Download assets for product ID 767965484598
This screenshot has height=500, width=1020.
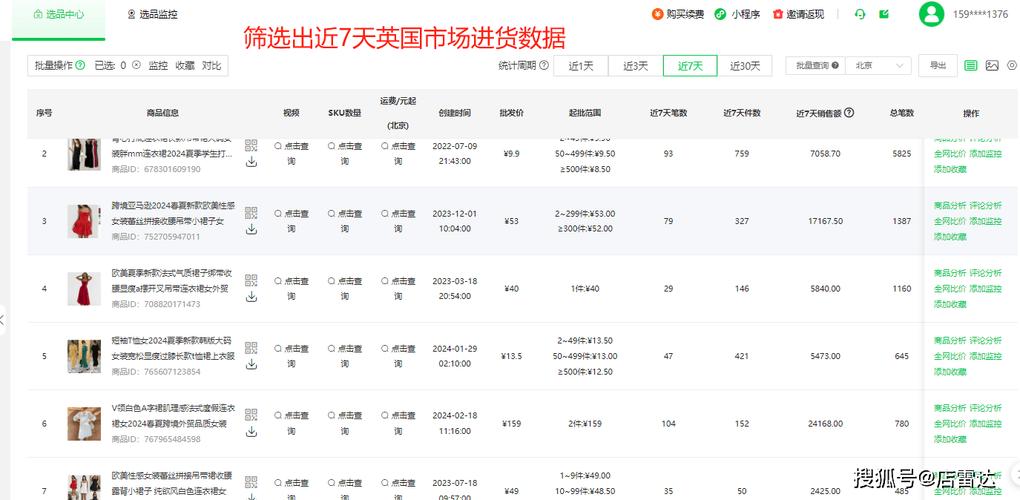(251, 432)
